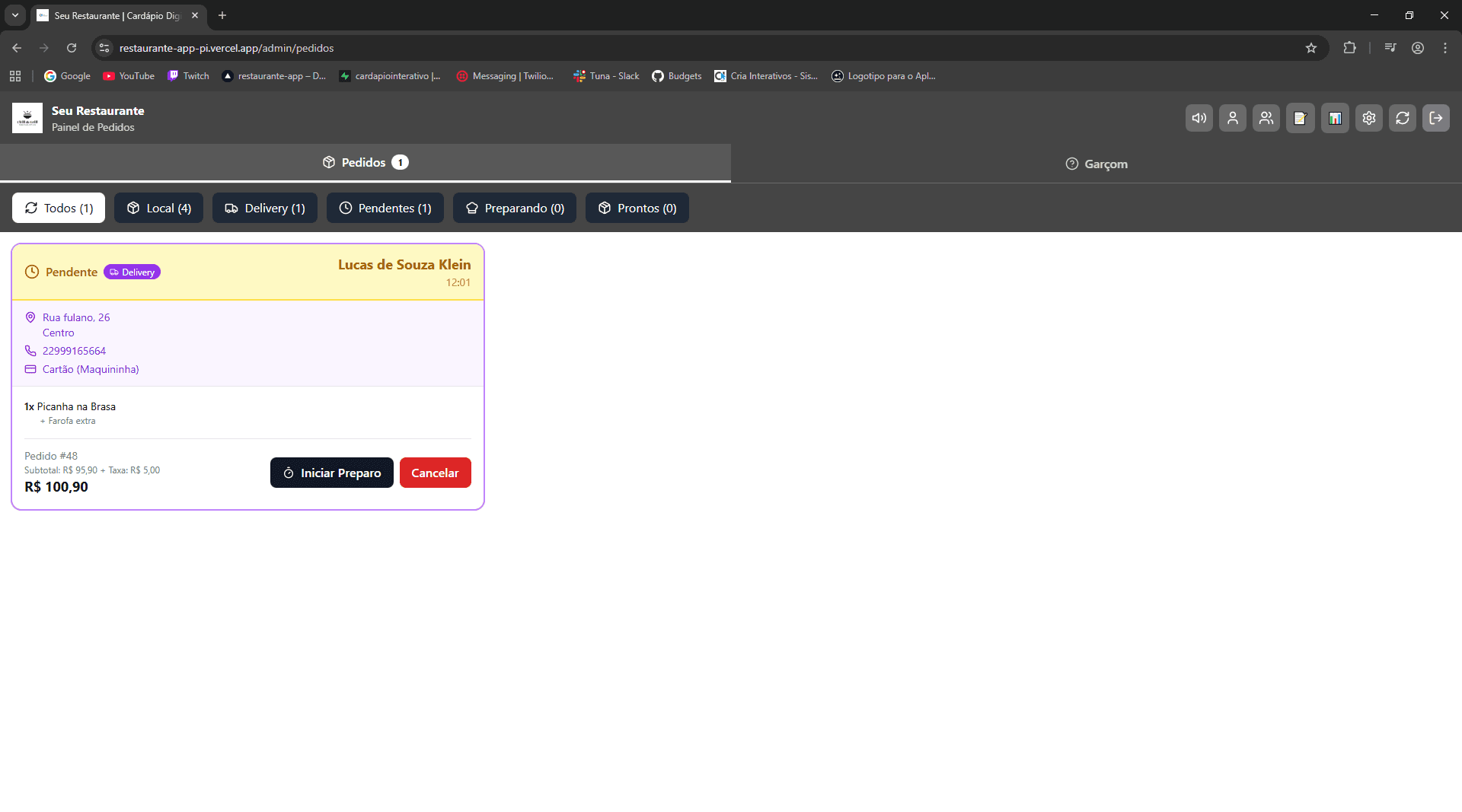Open the single user profile icon
1462x812 pixels.
point(1232,118)
